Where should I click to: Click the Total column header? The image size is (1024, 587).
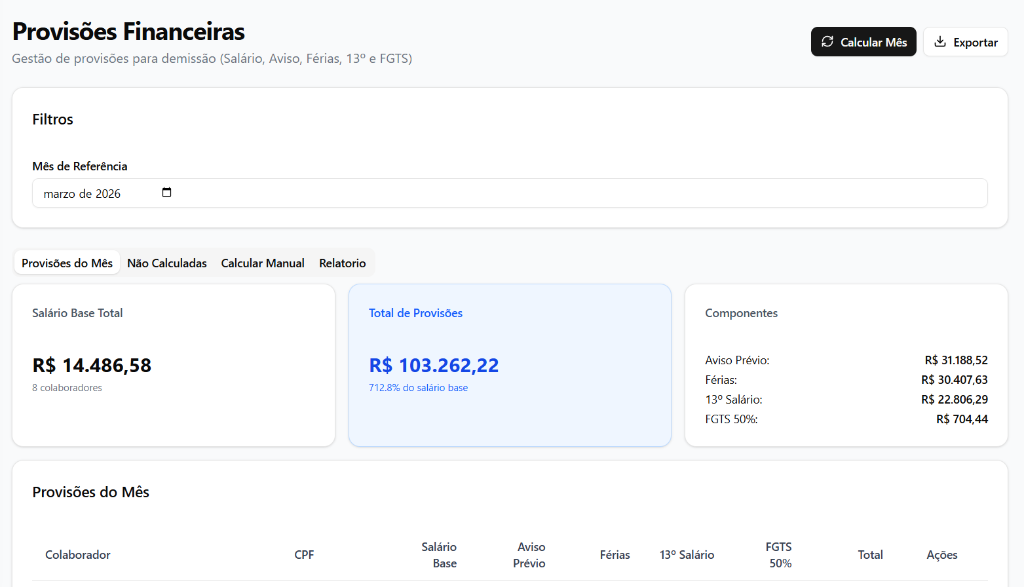[870, 555]
